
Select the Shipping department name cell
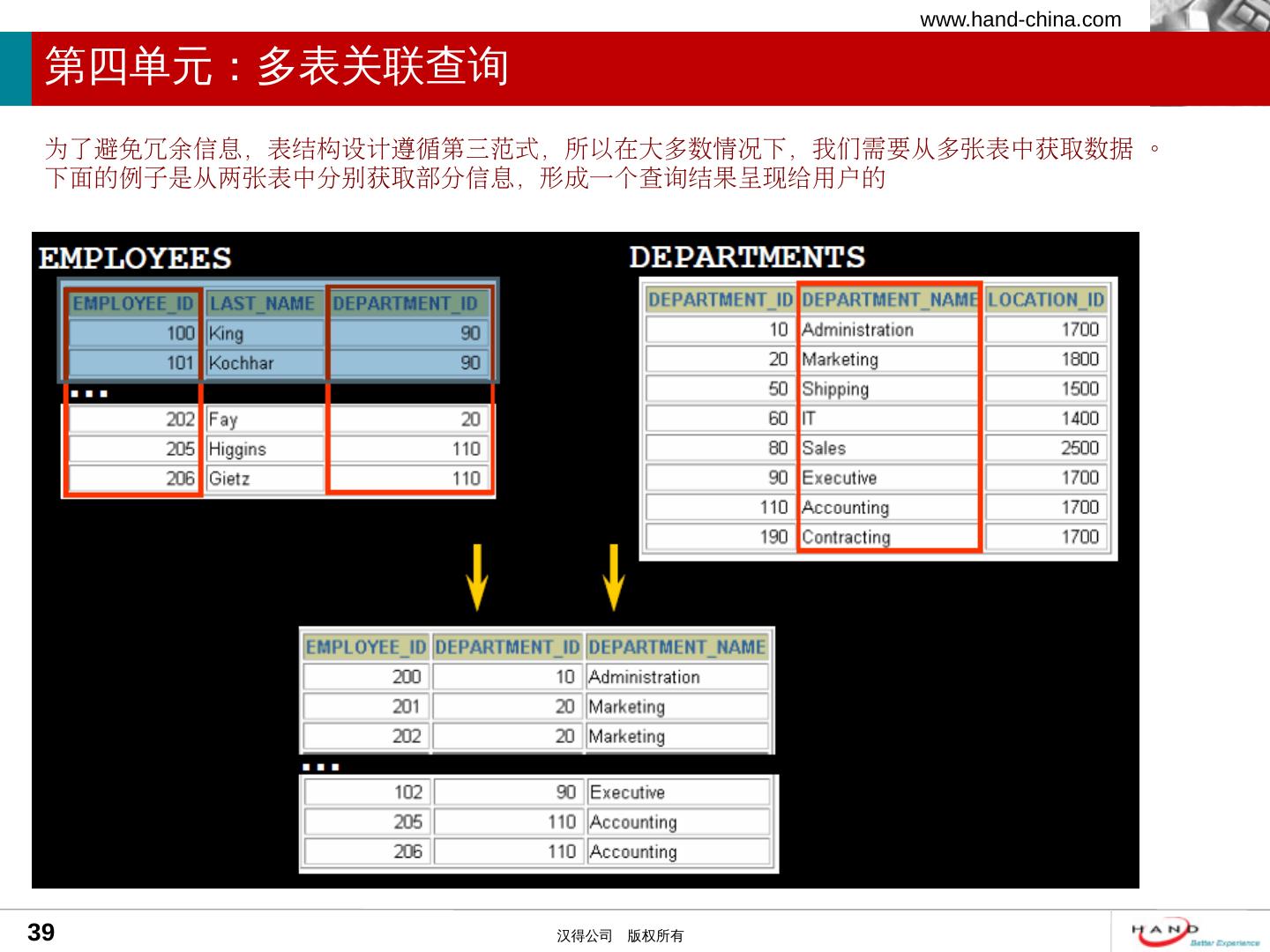(887, 389)
